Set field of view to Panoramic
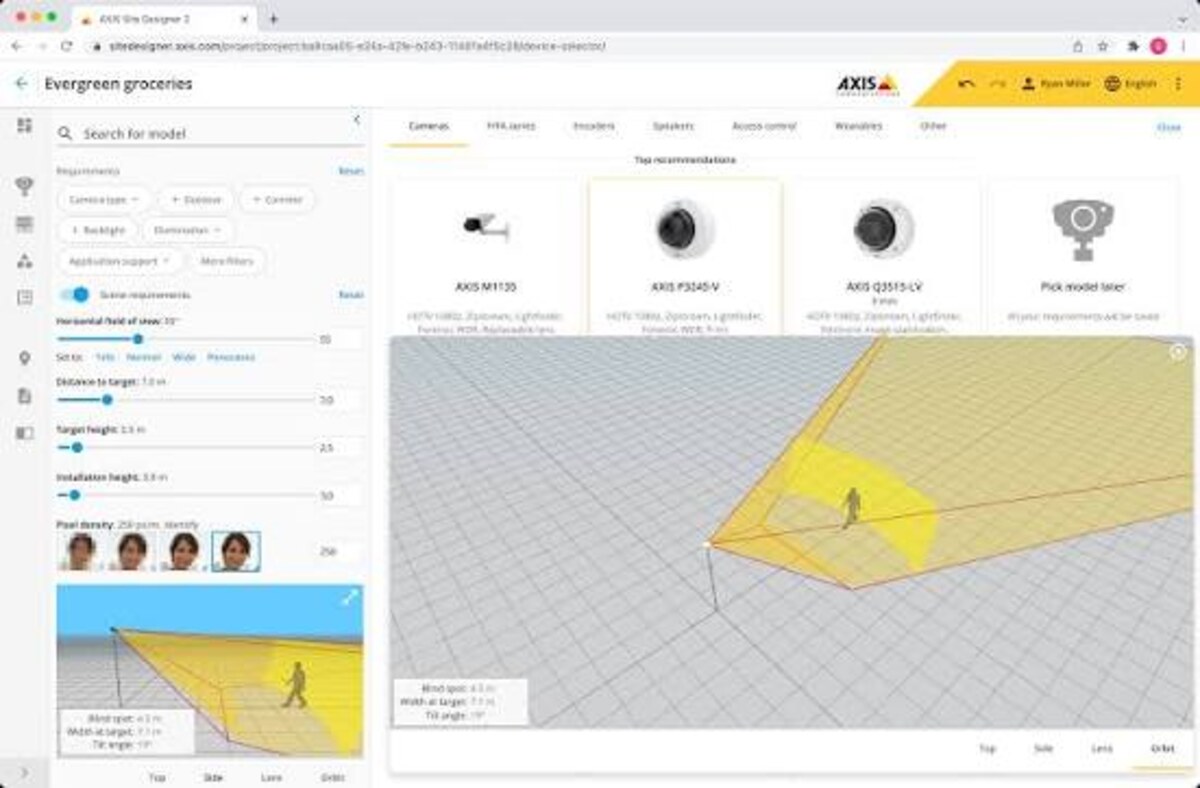1200x788 pixels. [231, 357]
